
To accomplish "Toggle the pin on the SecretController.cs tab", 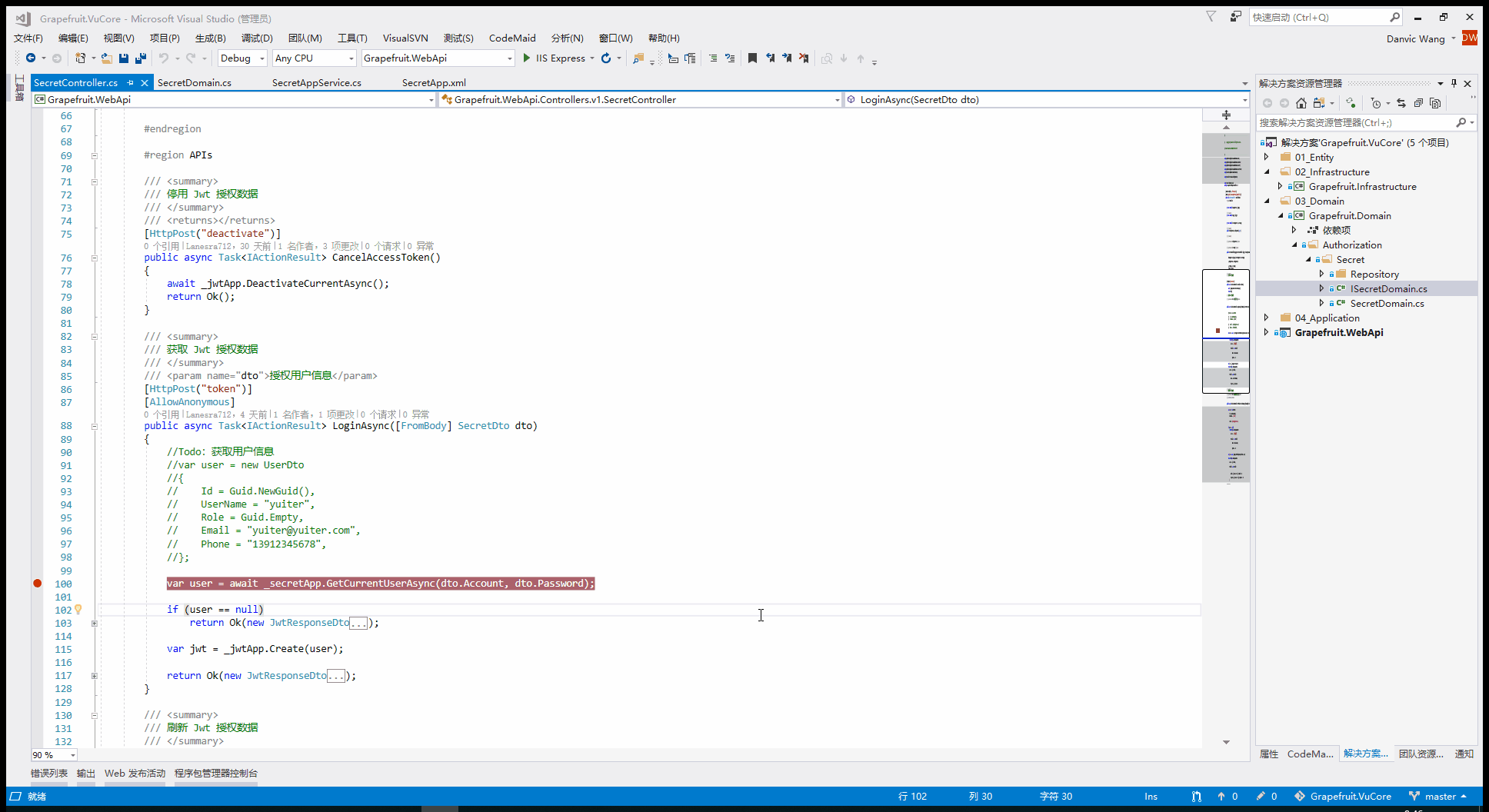I will (130, 82).
